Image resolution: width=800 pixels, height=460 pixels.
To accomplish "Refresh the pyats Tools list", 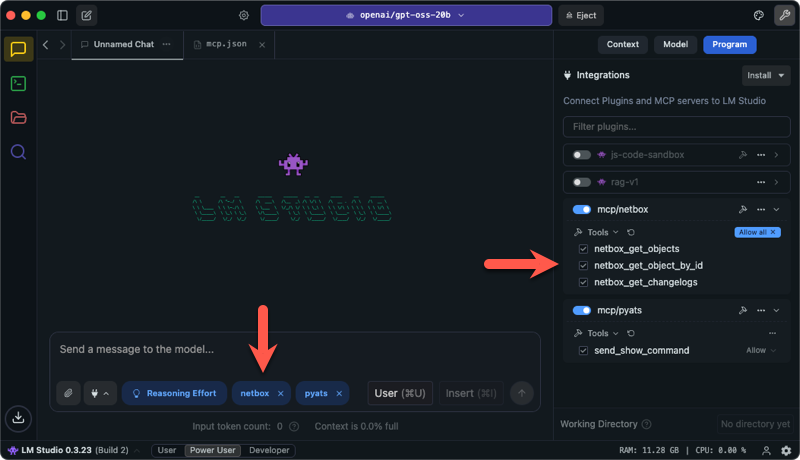I will [x=631, y=333].
